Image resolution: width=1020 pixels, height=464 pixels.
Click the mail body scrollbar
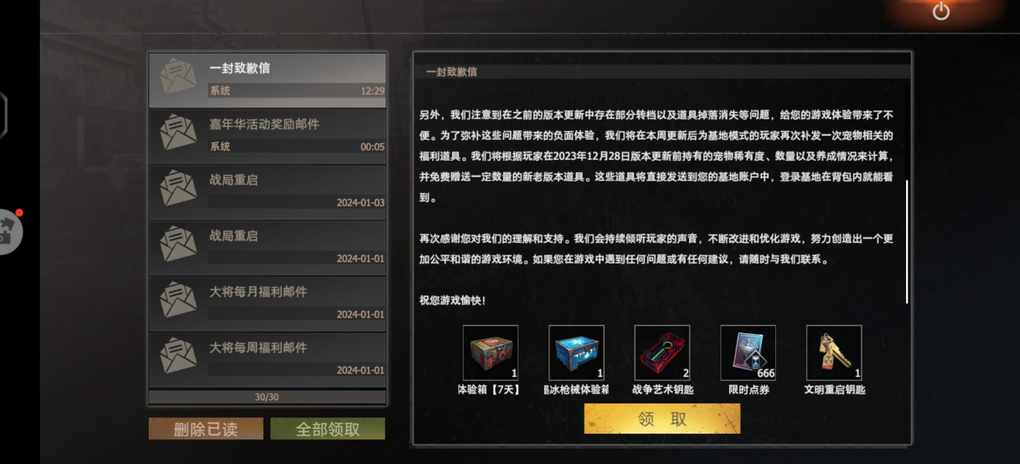(x=907, y=241)
